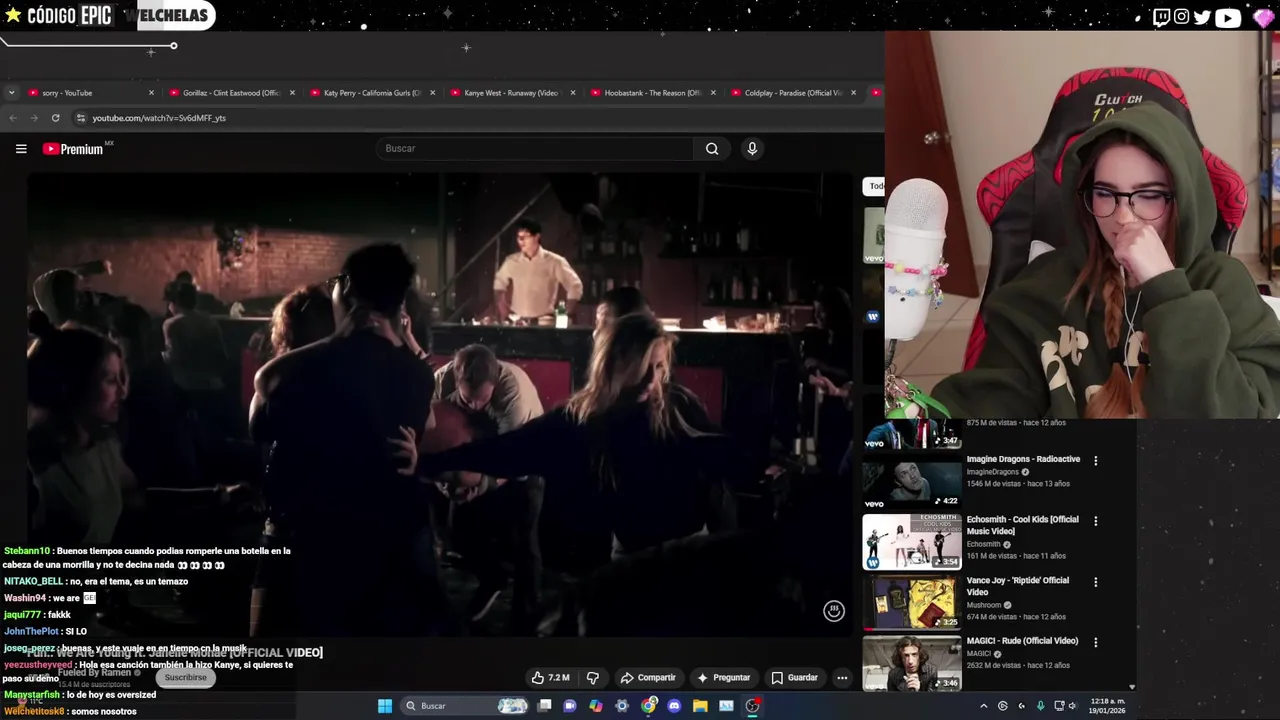The height and width of the screenshot is (720, 1280).
Task: Close the 'sorry - YouTube' tab
Action: tap(152, 93)
